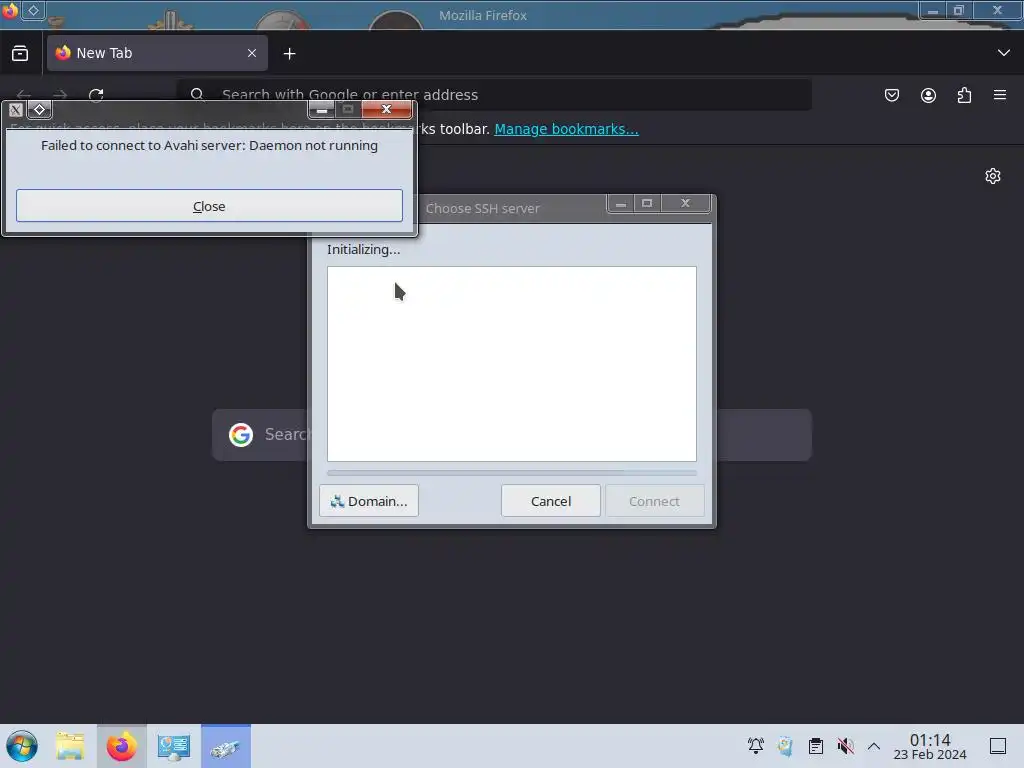This screenshot has height=768, width=1024.
Task: Close the Avahi error window with red X
Action: (x=387, y=109)
